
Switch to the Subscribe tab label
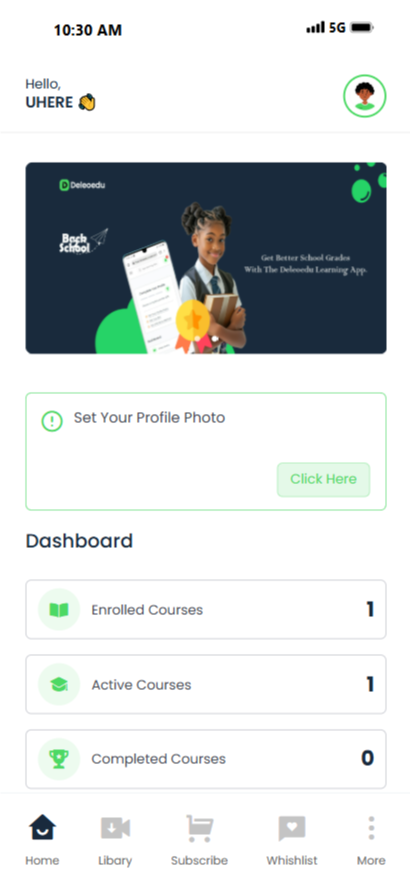pyautogui.click(x=199, y=861)
